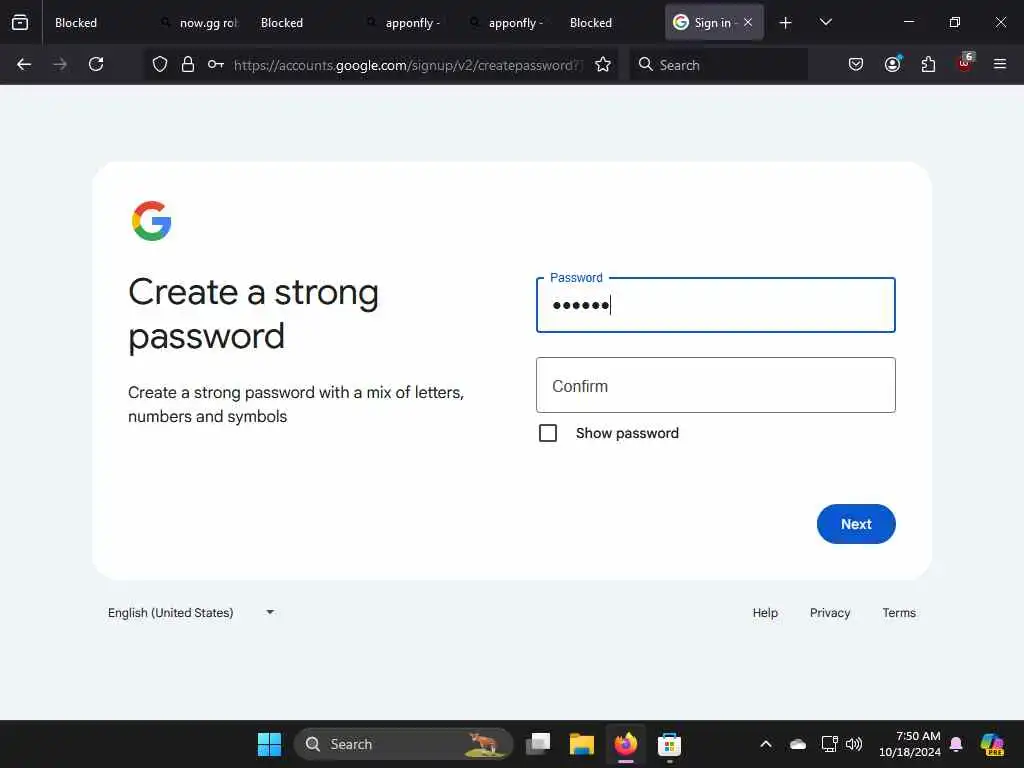Switch to the first apponfly tab
The image size is (1024, 768).
tap(406, 23)
